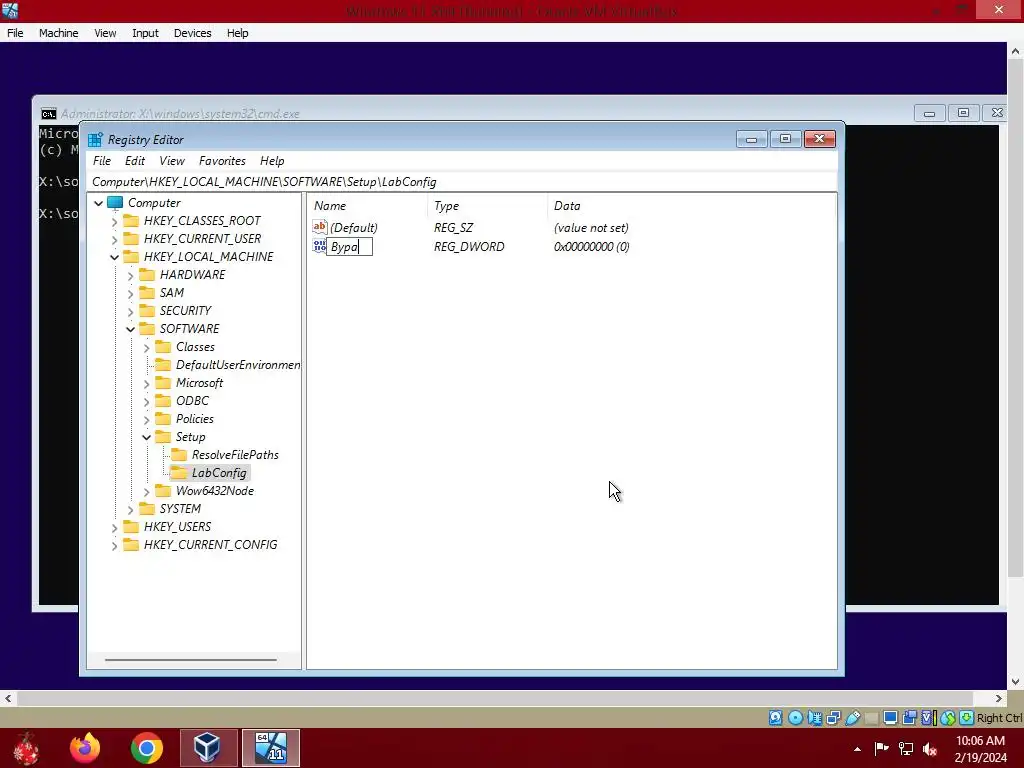This screenshot has width=1024, height=768.
Task: Click the green-arrow keyboard capture icon
Action: tap(967, 718)
